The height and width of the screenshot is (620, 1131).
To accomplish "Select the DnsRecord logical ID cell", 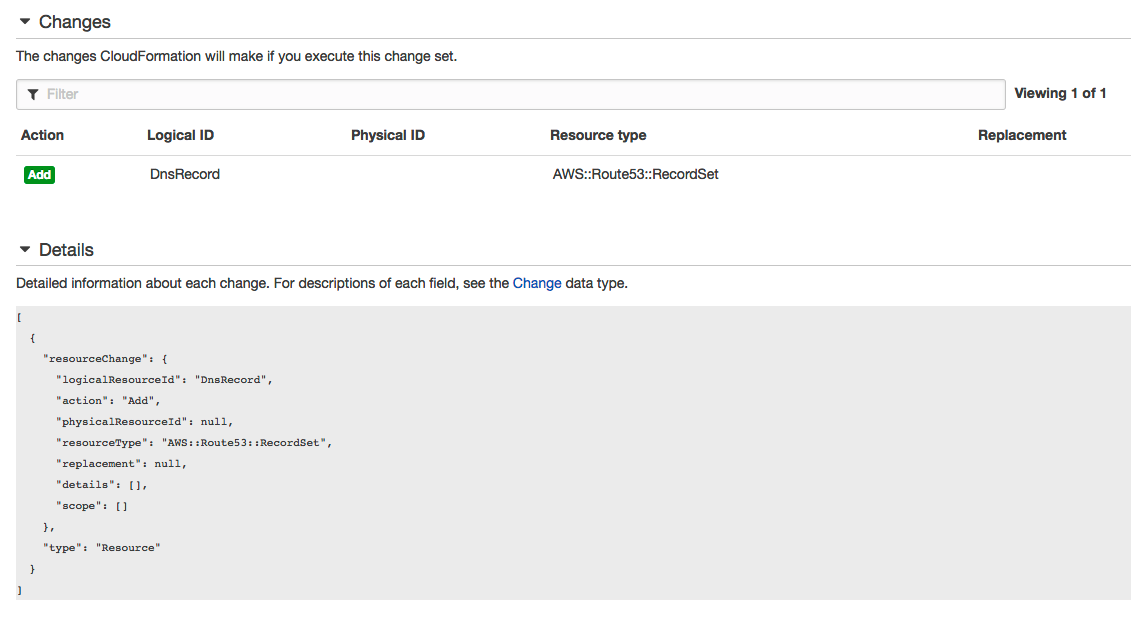I will tap(185, 174).
